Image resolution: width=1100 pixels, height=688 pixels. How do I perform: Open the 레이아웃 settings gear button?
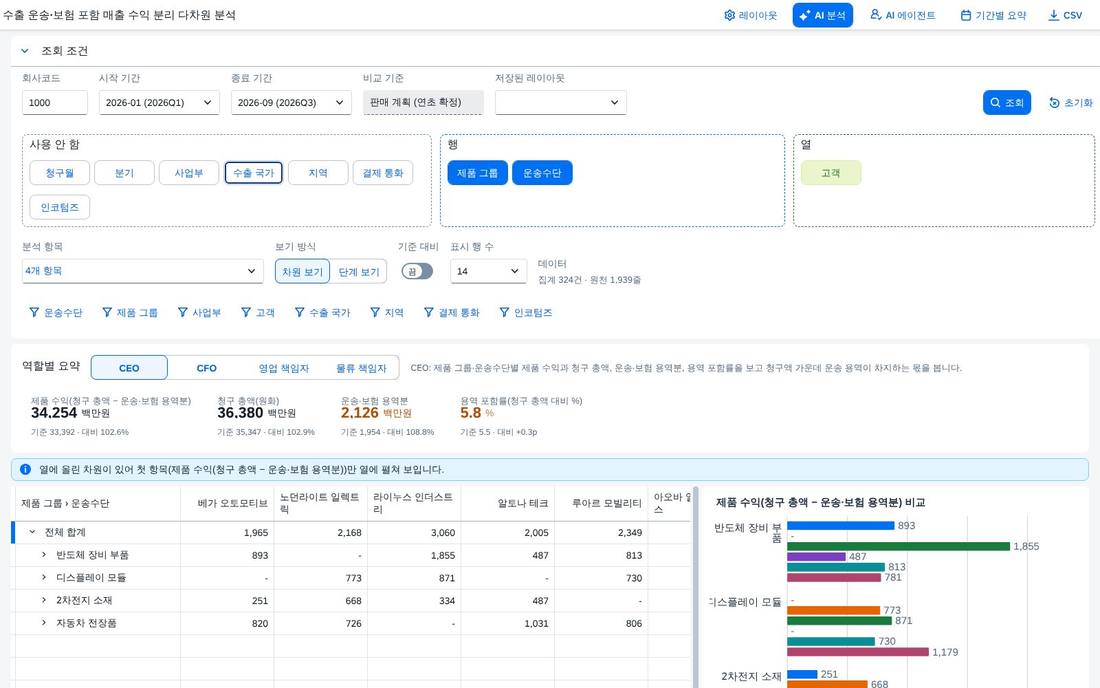750,15
